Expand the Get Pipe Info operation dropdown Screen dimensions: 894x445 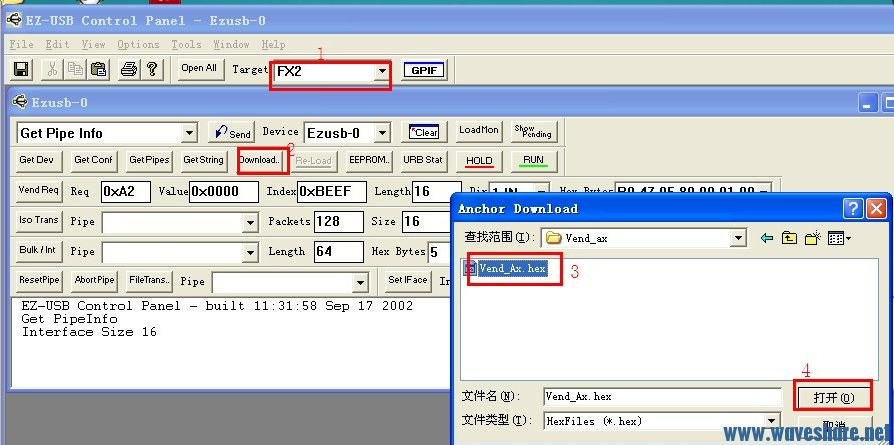(x=189, y=134)
